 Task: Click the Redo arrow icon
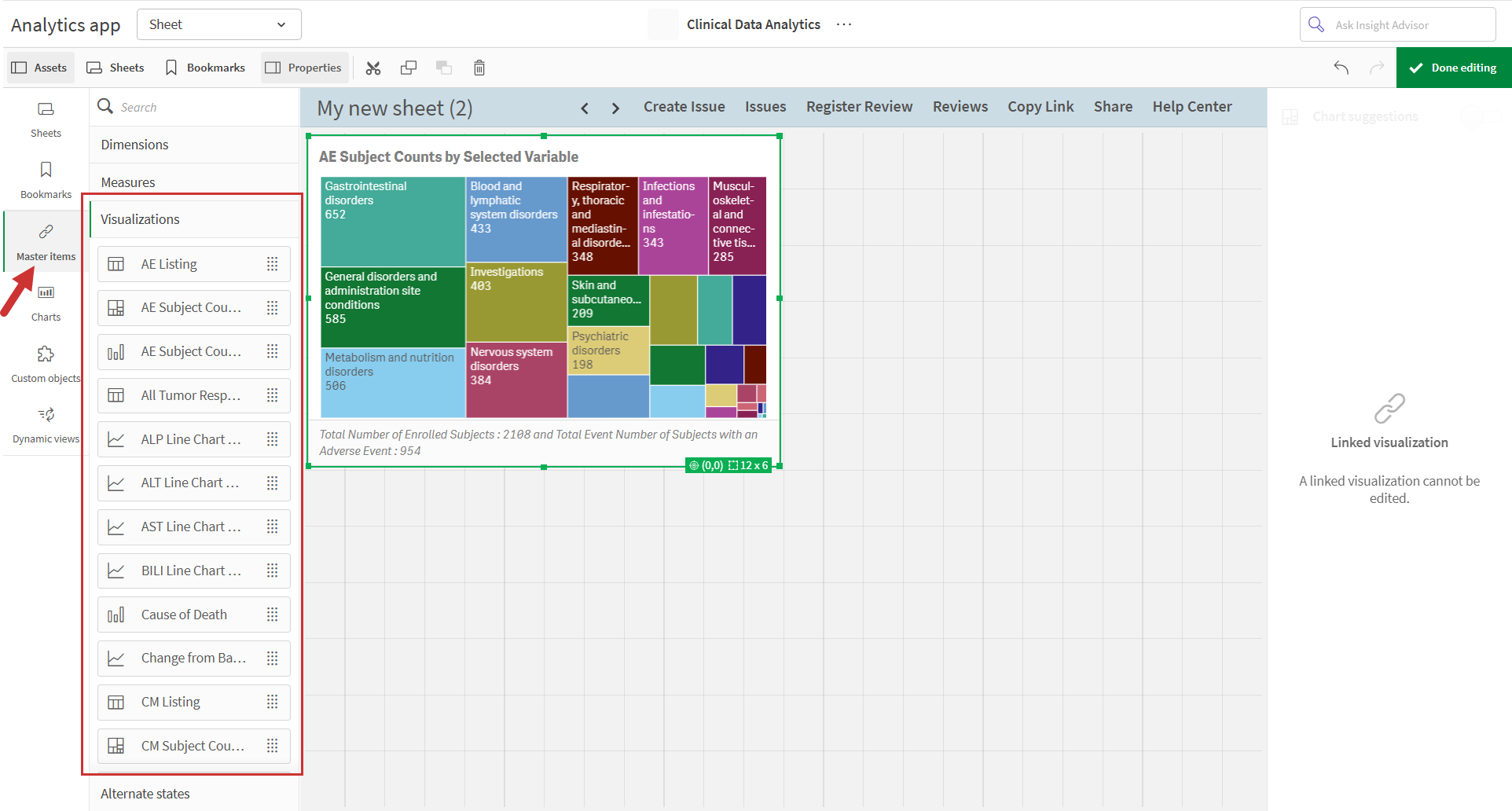1377,68
